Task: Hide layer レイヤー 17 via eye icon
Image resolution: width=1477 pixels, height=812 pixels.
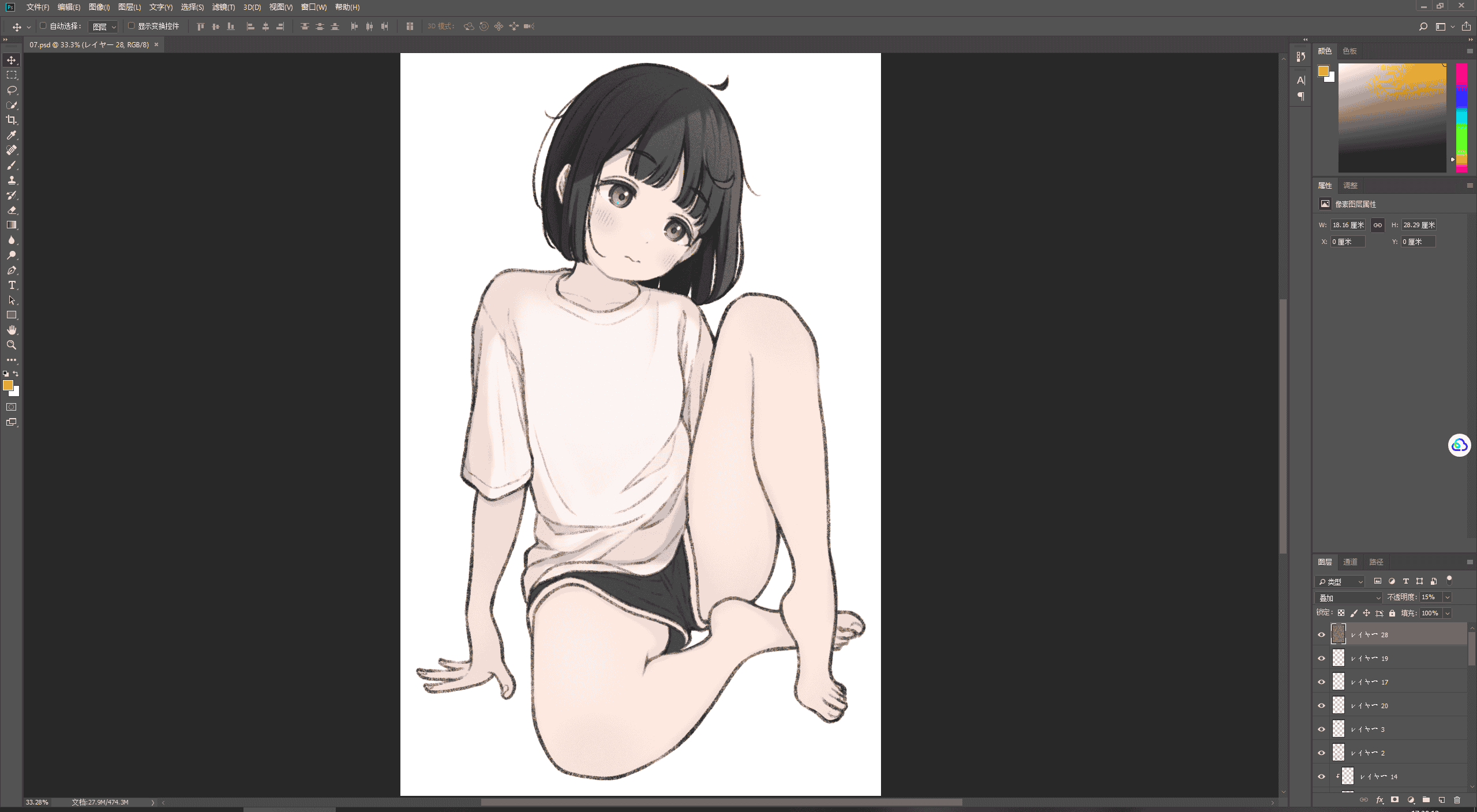Action: [x=1321, y=682]
